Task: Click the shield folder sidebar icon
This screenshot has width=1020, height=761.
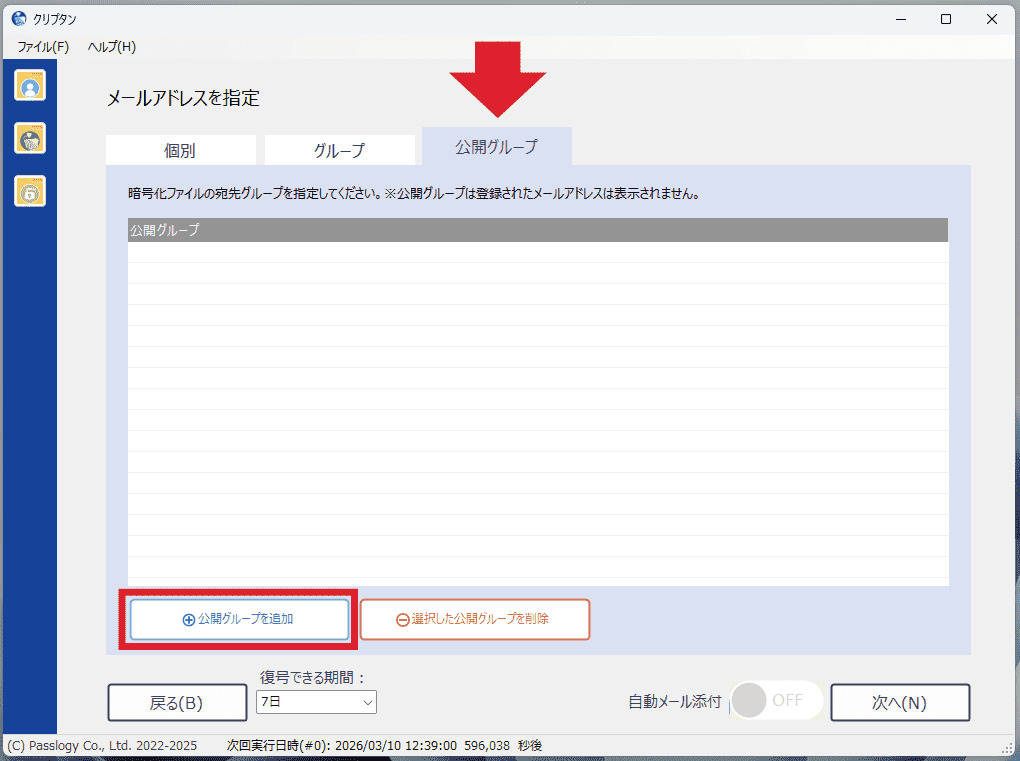Action: [30, 138]
